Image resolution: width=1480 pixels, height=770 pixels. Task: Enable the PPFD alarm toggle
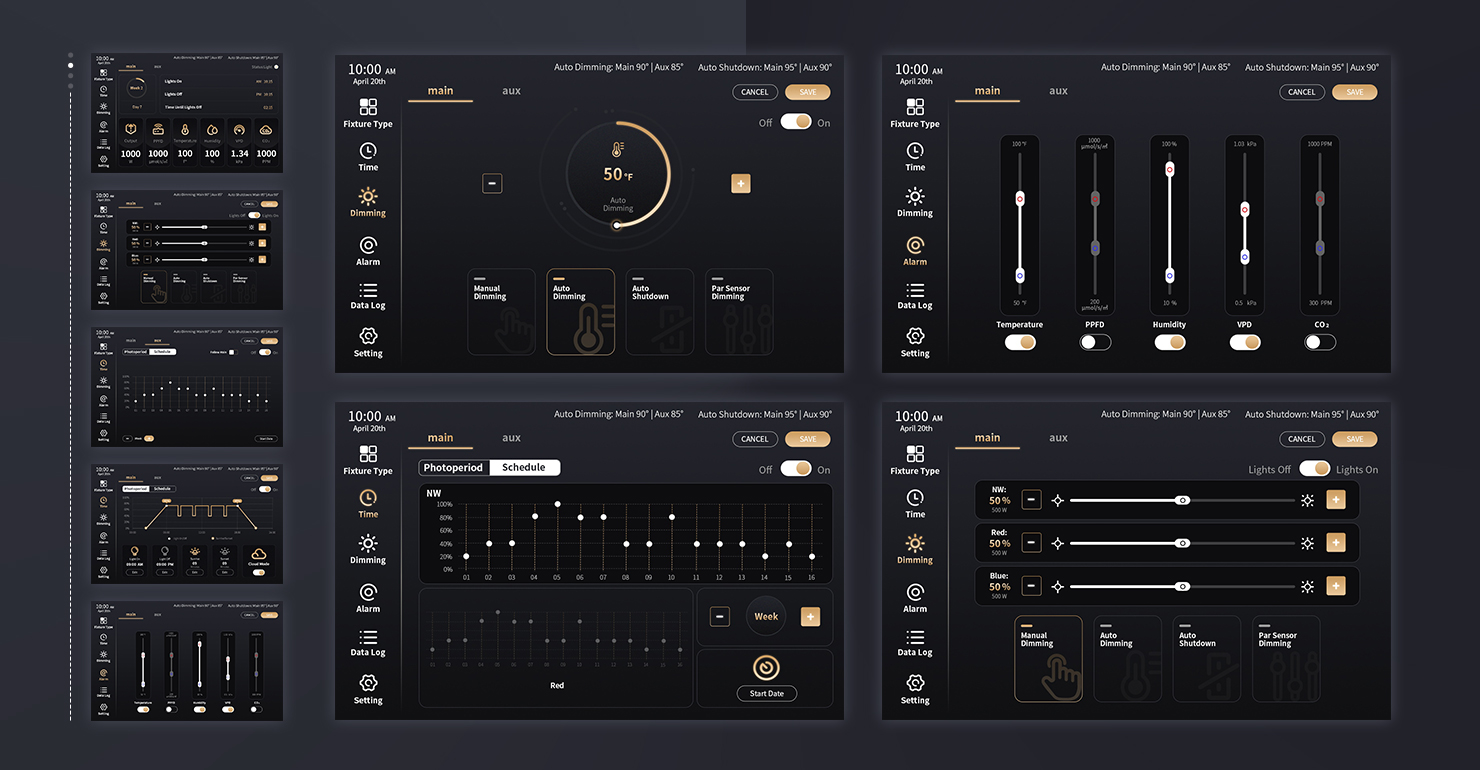pyautogui.click(x=1095, y=342)
